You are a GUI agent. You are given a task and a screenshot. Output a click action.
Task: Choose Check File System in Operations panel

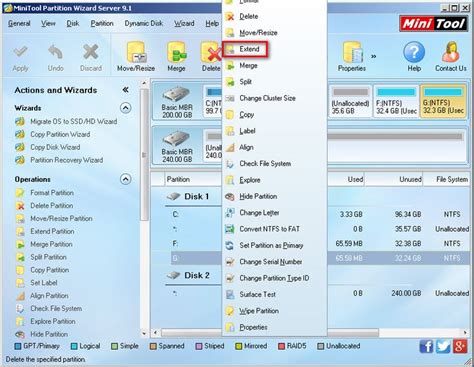(49, 309)
